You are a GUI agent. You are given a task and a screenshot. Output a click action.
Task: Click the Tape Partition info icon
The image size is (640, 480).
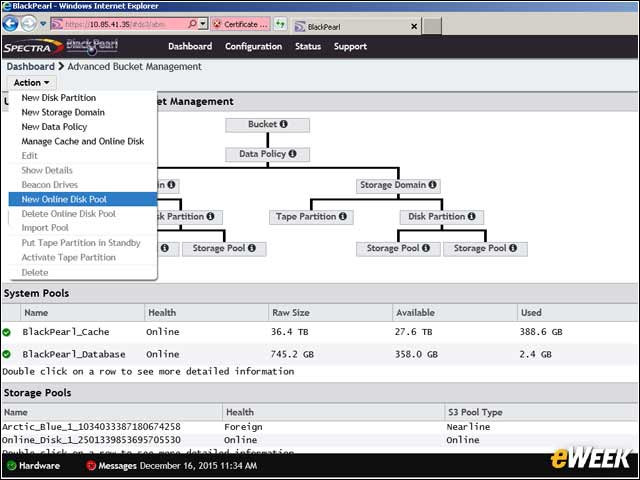pyautogui.click(x=342, y=216)
